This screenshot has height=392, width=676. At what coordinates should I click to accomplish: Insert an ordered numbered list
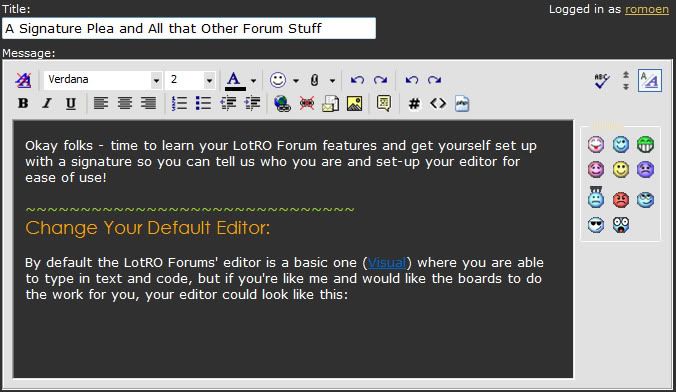coord(179,103)
